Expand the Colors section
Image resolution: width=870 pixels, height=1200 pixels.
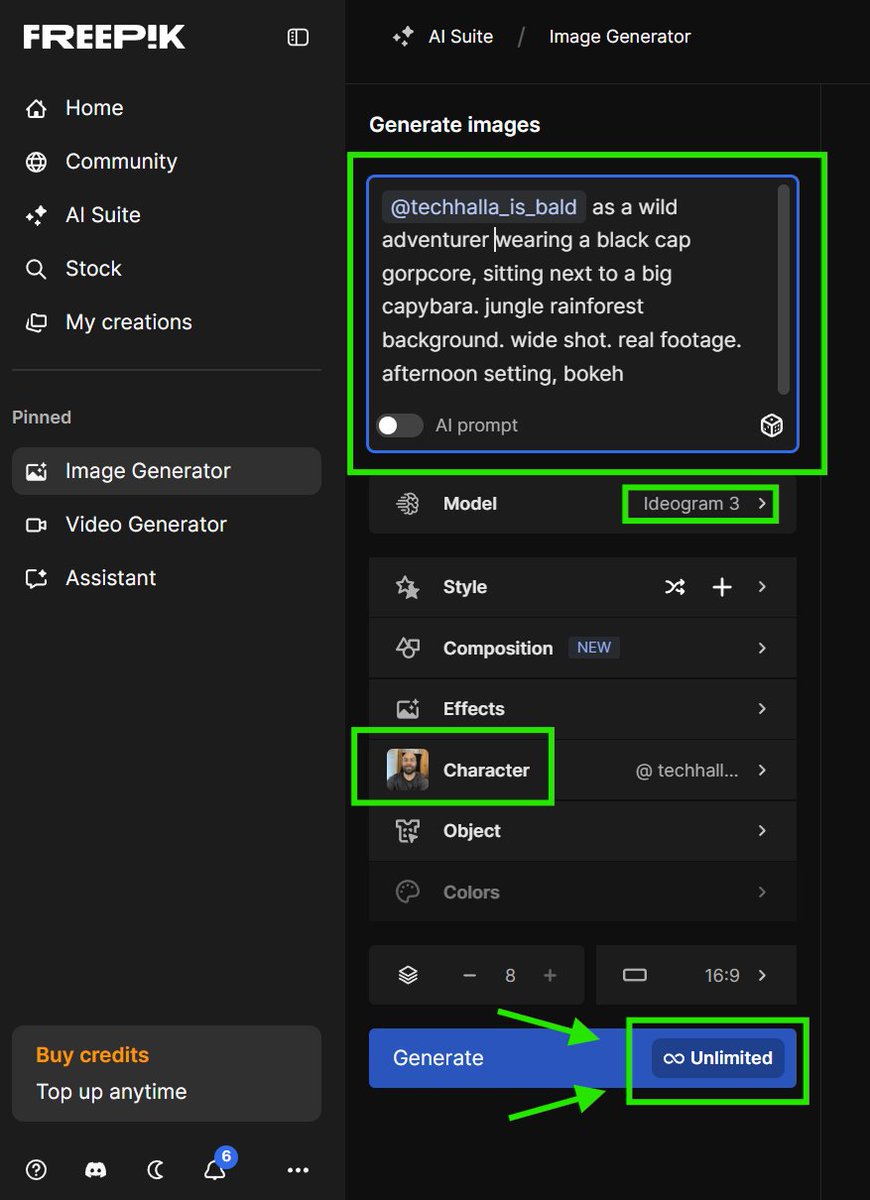click(582, 892)
